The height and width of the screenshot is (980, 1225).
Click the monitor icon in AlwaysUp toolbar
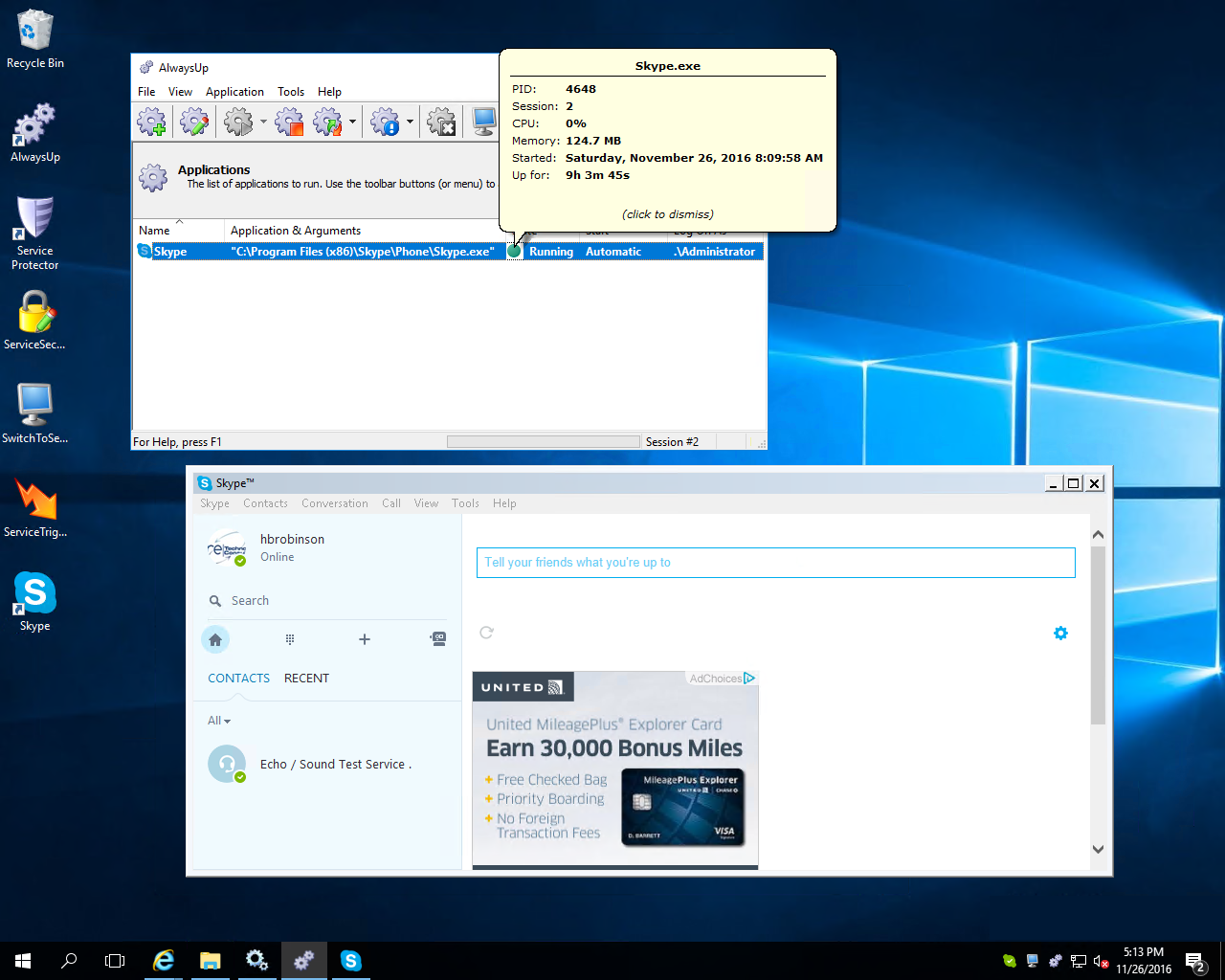pos(484,122)
